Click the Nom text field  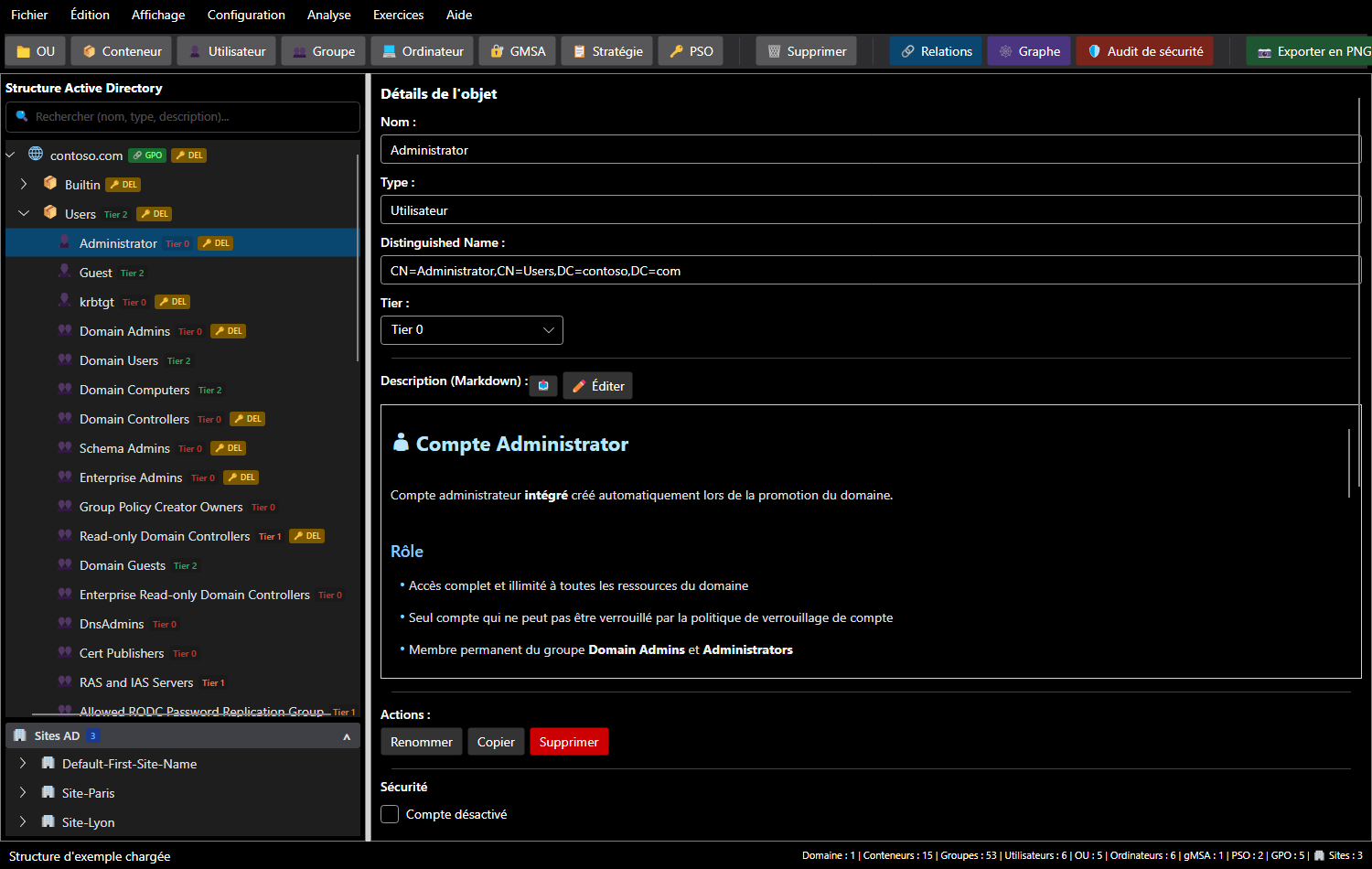(x=871, y=150)
